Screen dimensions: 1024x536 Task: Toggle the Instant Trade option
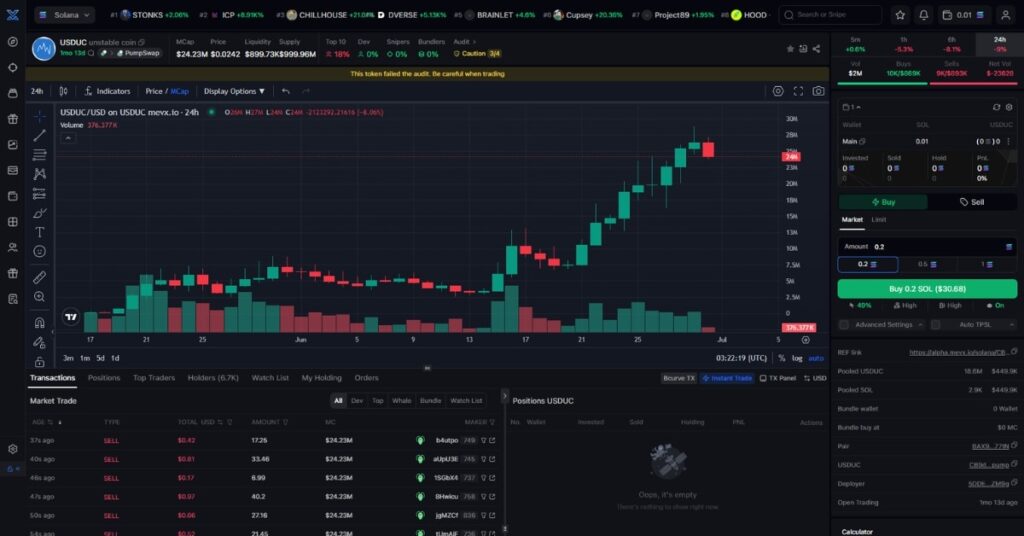tap(727, 378)
